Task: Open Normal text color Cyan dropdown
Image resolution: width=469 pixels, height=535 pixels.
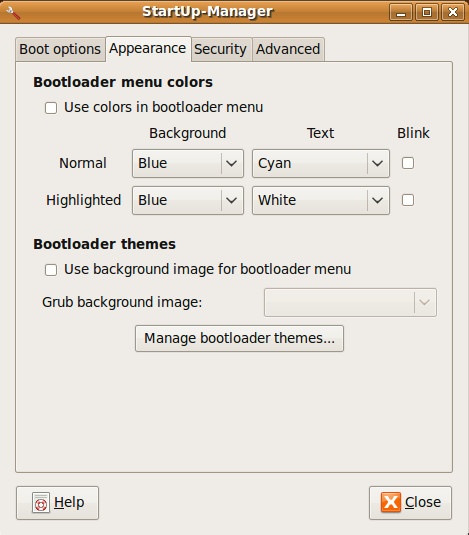Action: (321, 163)
